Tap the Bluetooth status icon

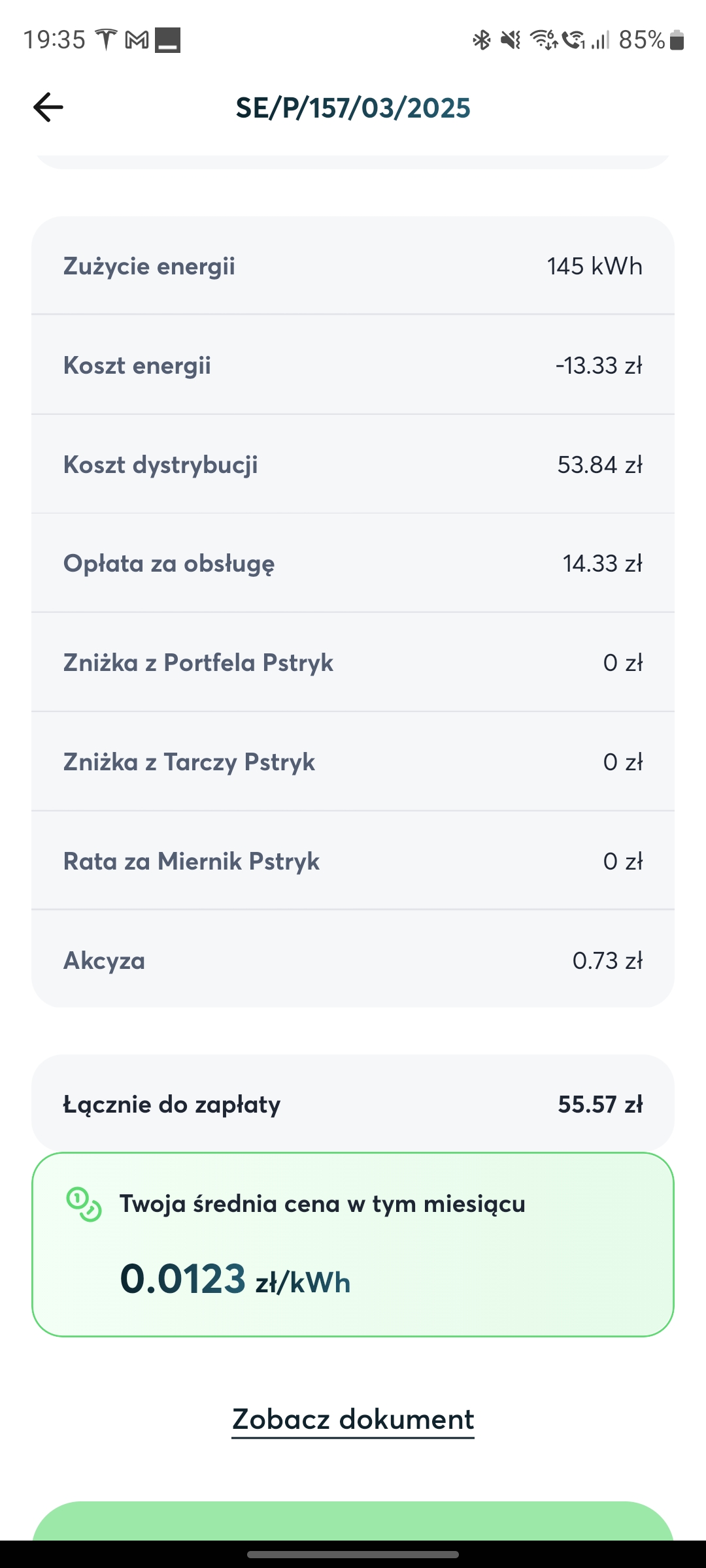(x=482, y=41)
